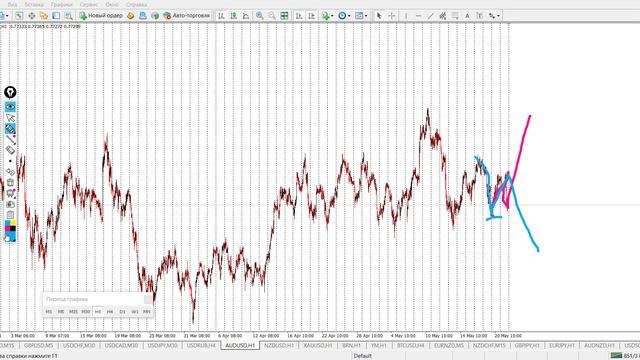The height and width of the screenshot is (360, 640).
Task: Open the Справка menu
Action: pyautogui.click(x=136, y=4)
